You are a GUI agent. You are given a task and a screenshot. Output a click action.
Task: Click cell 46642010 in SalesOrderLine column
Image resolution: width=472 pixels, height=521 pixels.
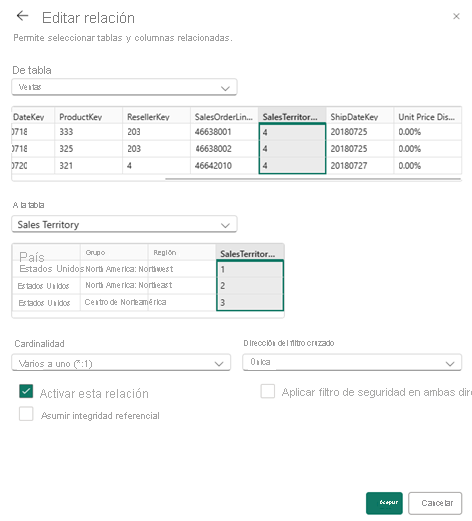[224, 165]
